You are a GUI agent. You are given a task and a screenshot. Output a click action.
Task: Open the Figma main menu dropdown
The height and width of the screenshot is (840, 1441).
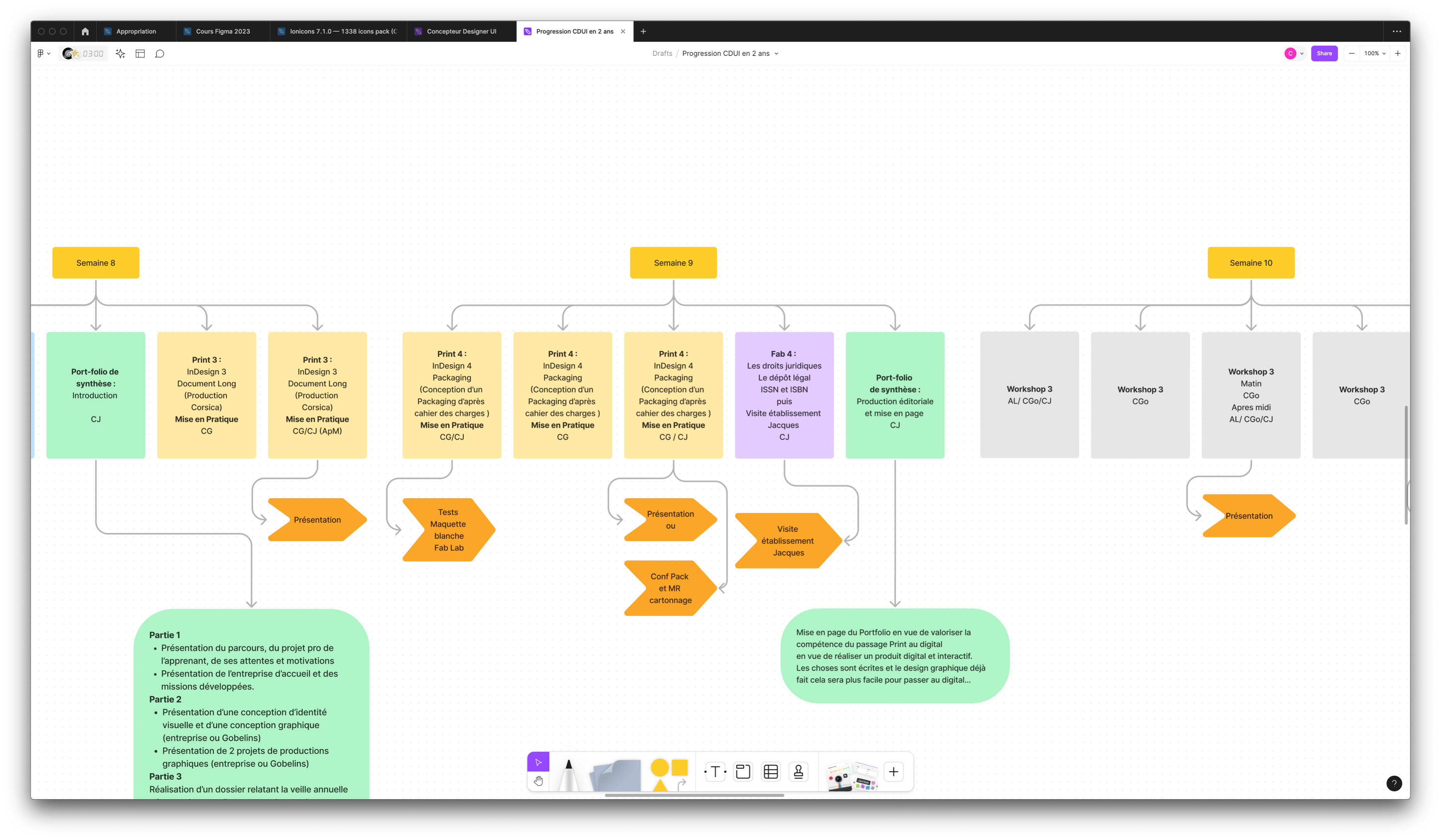[x=44, y=54]
